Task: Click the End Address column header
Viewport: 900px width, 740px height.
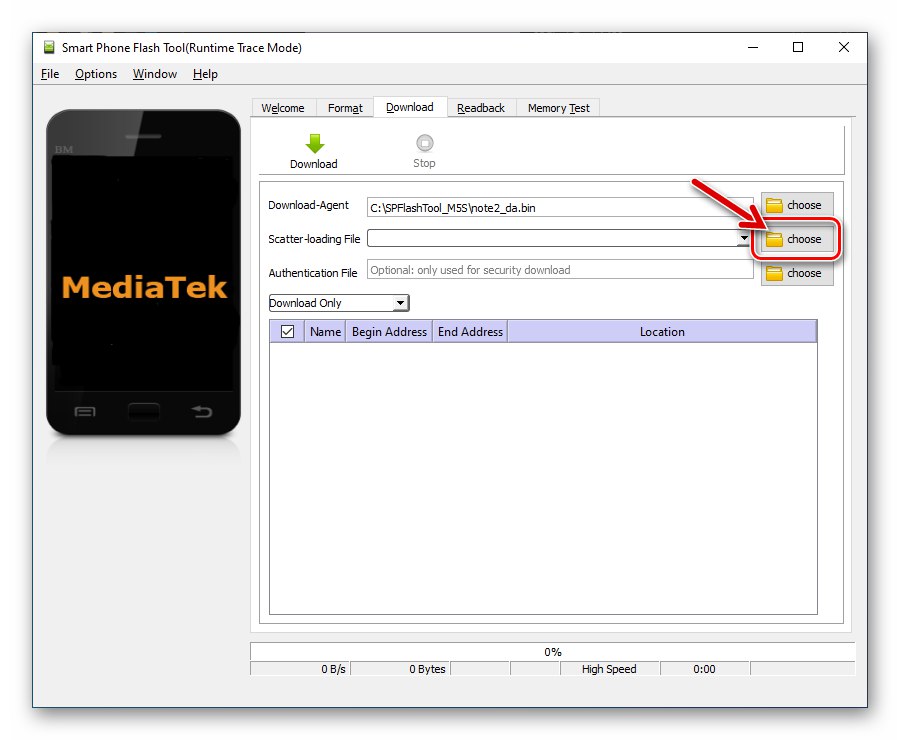Action: click(x=470, y=331)
